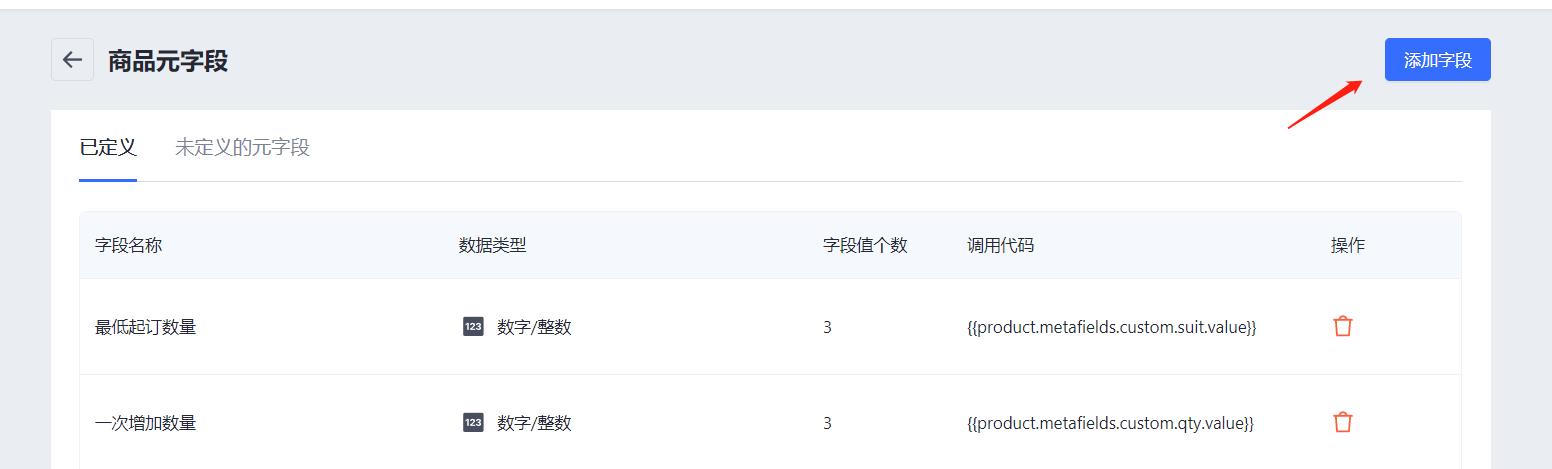Viewport: 1552px width, 469px height.
Task: Click the 操作 column header
Action: (1347, 245)
